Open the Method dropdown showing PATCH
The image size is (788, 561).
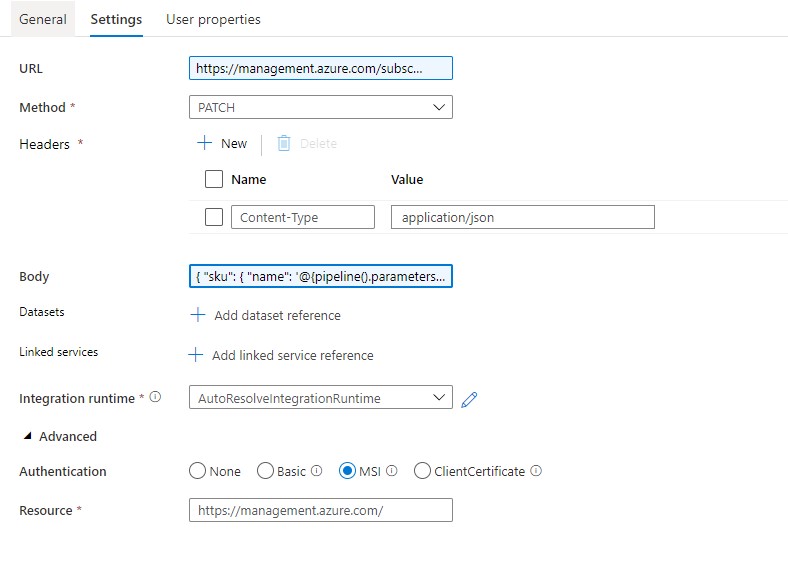(320, 107)
